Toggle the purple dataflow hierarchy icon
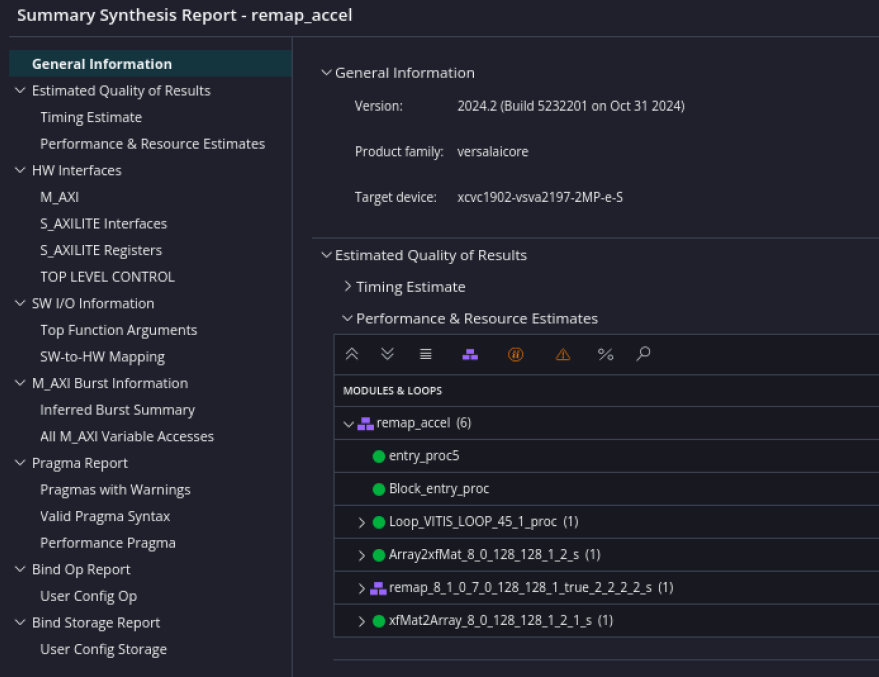 click(x=470, y=354)
